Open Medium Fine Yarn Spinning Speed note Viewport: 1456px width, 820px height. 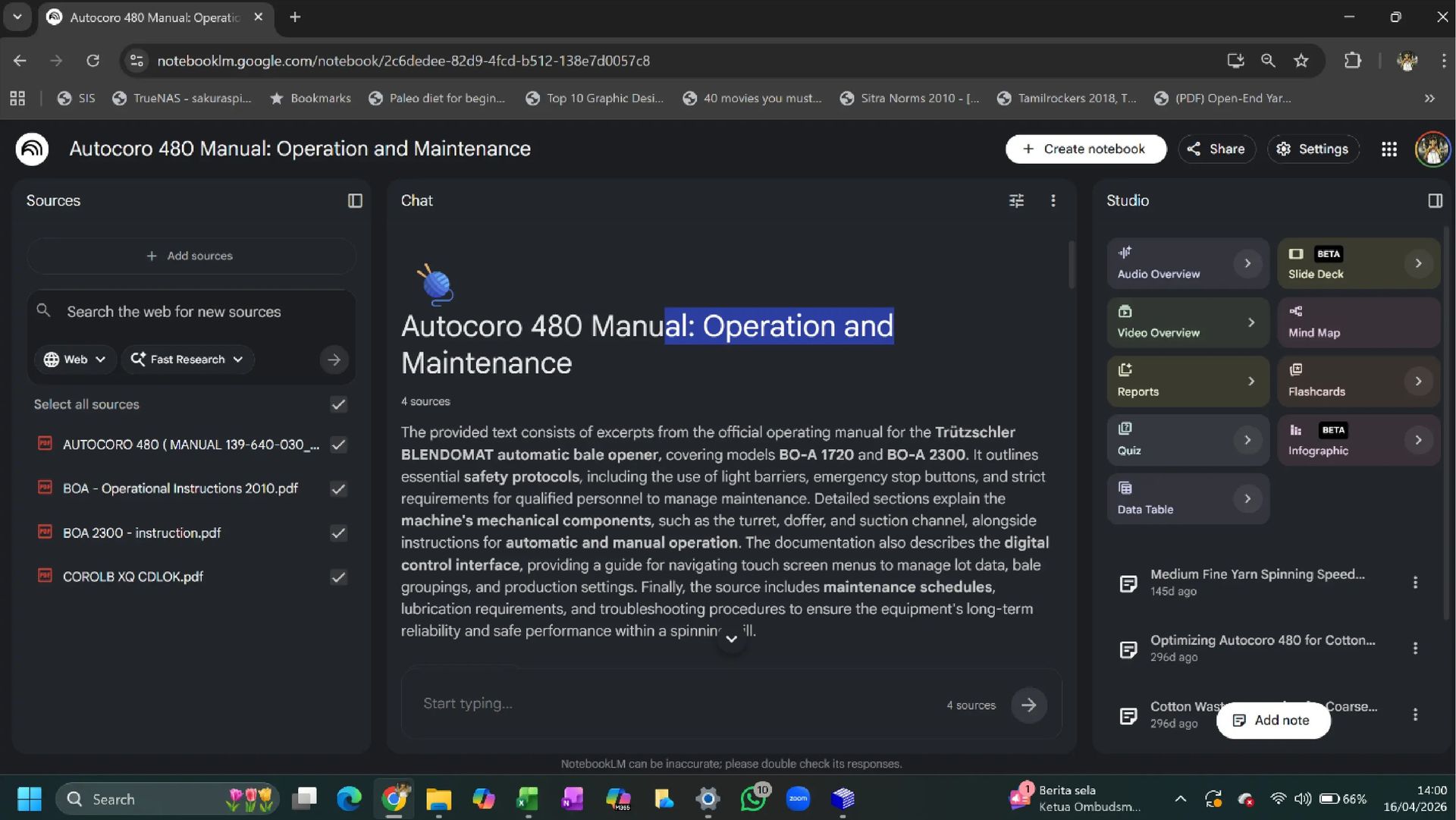coord(1257,582)
